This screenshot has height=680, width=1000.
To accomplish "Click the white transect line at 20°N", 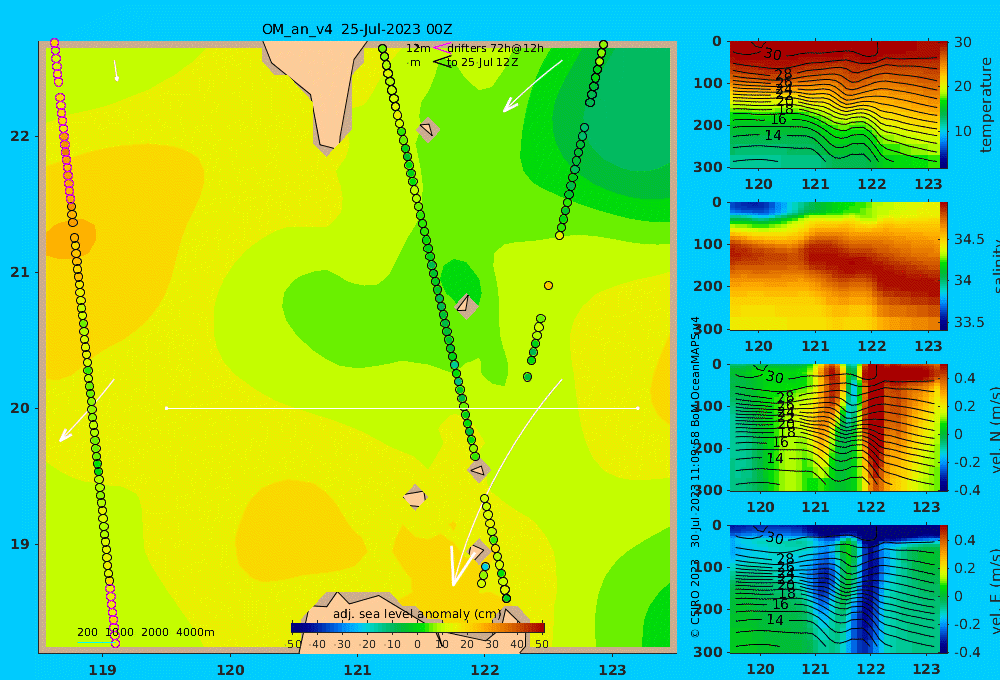I will tap(402, 408).
